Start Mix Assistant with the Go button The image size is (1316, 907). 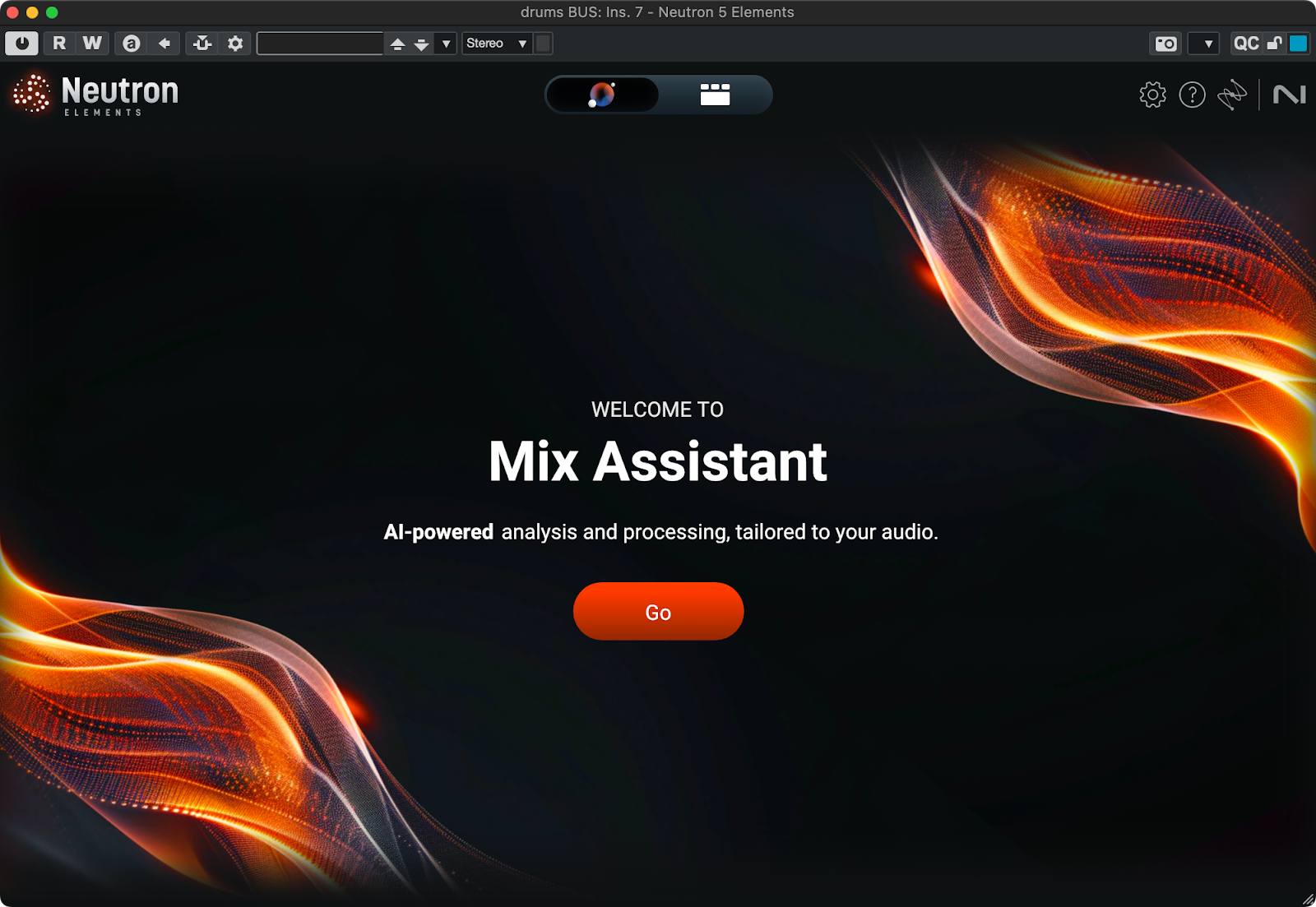pyautogui.click(x=658, y=612)
